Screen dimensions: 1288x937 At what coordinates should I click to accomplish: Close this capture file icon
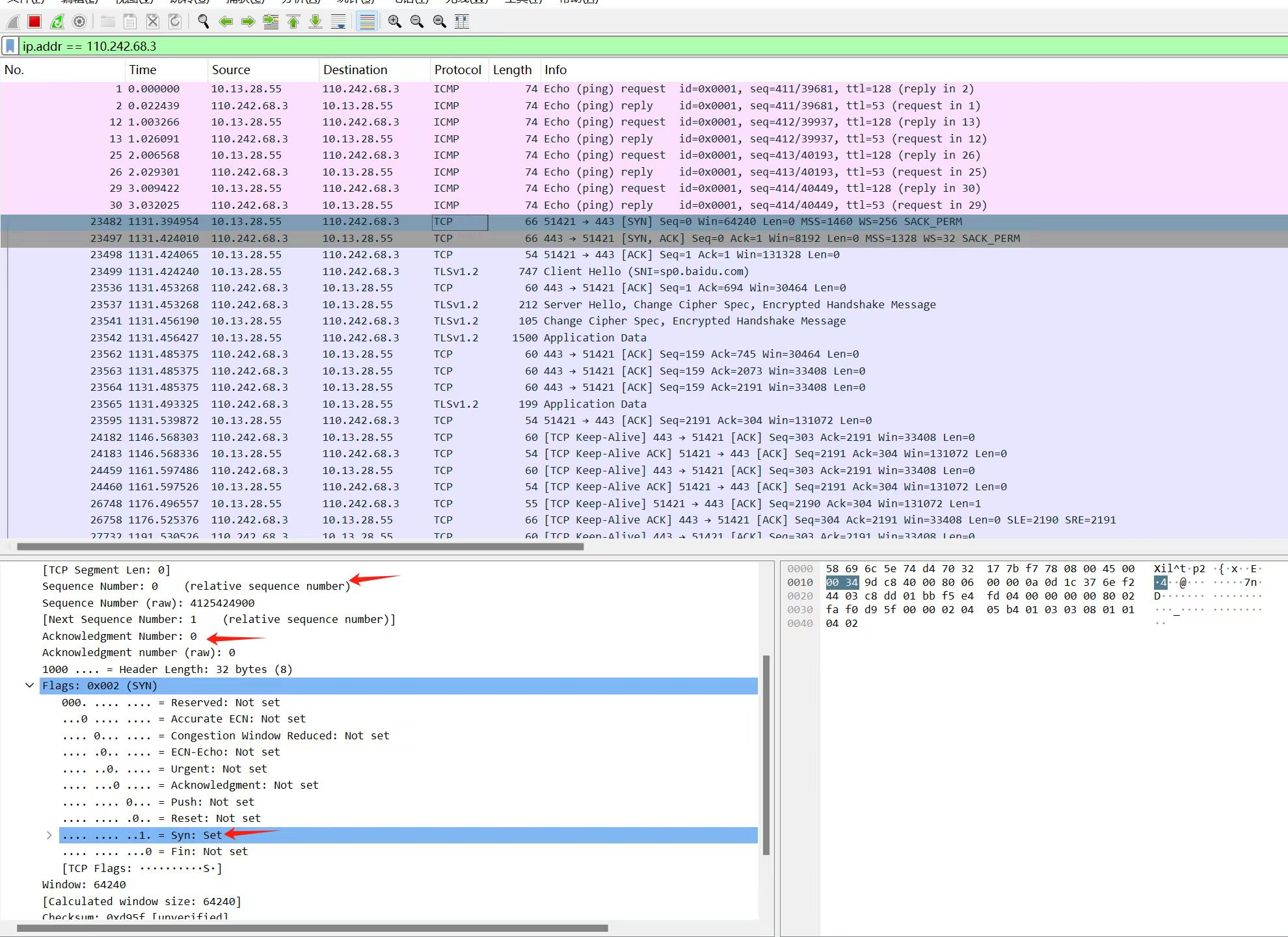pos(153,22)
